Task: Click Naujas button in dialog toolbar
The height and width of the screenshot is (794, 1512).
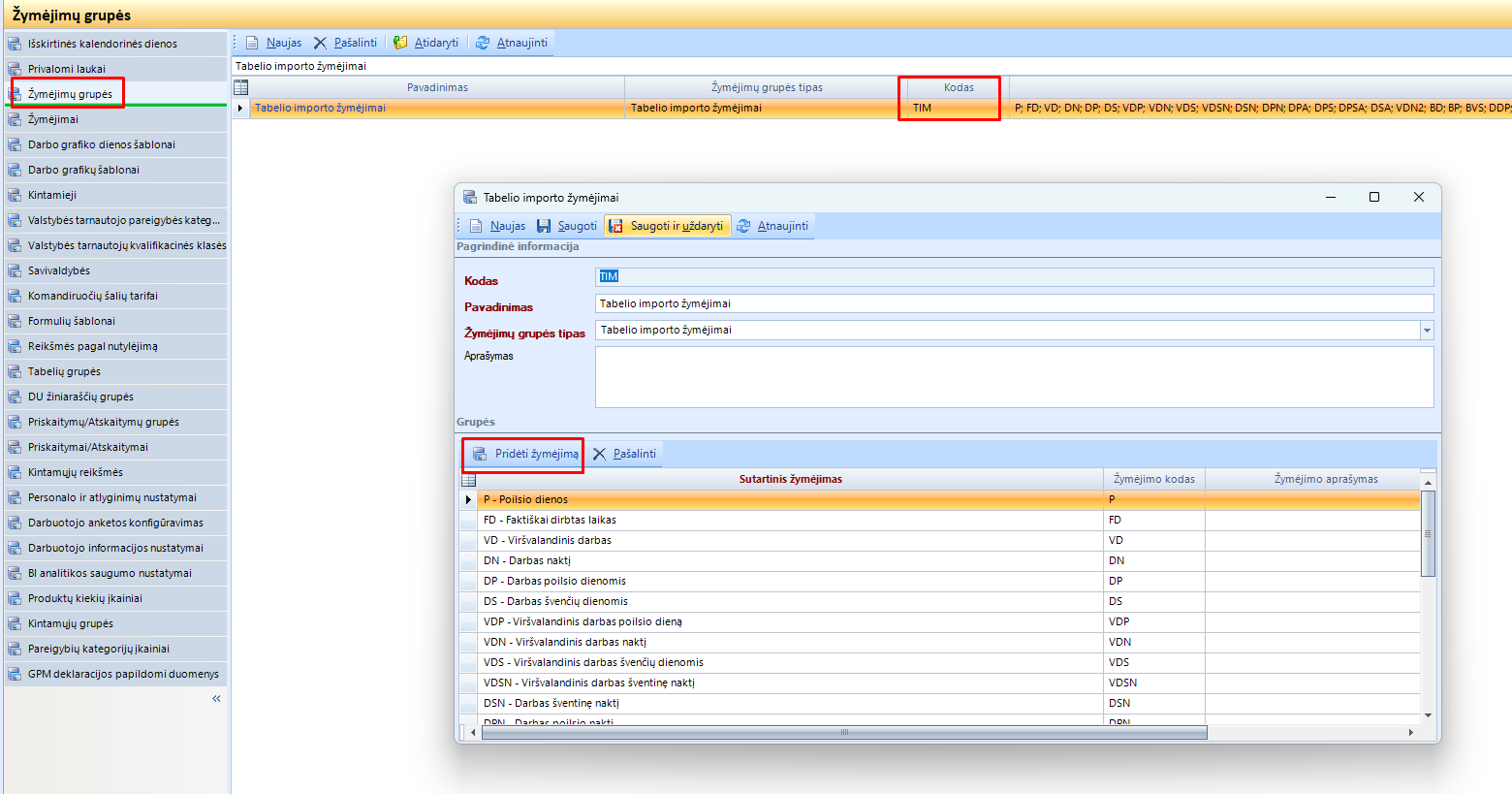Action: click(497, 226)
